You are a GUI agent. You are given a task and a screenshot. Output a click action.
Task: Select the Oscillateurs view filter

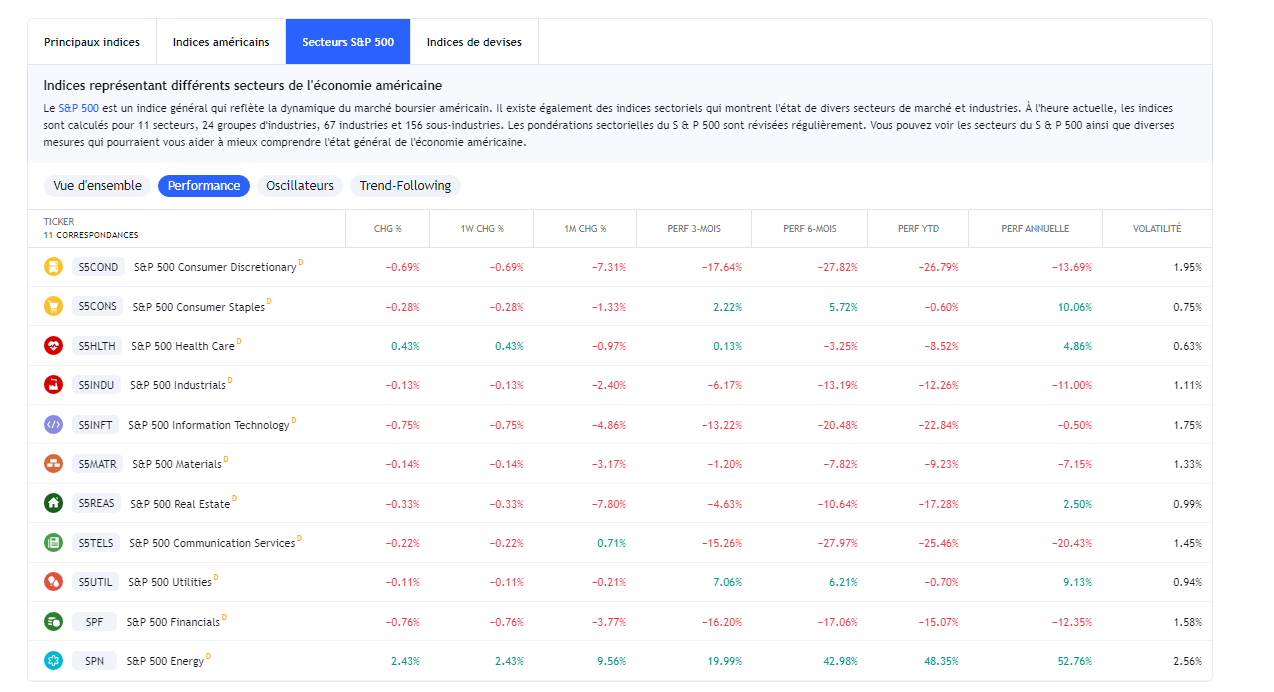click(300, 186)
